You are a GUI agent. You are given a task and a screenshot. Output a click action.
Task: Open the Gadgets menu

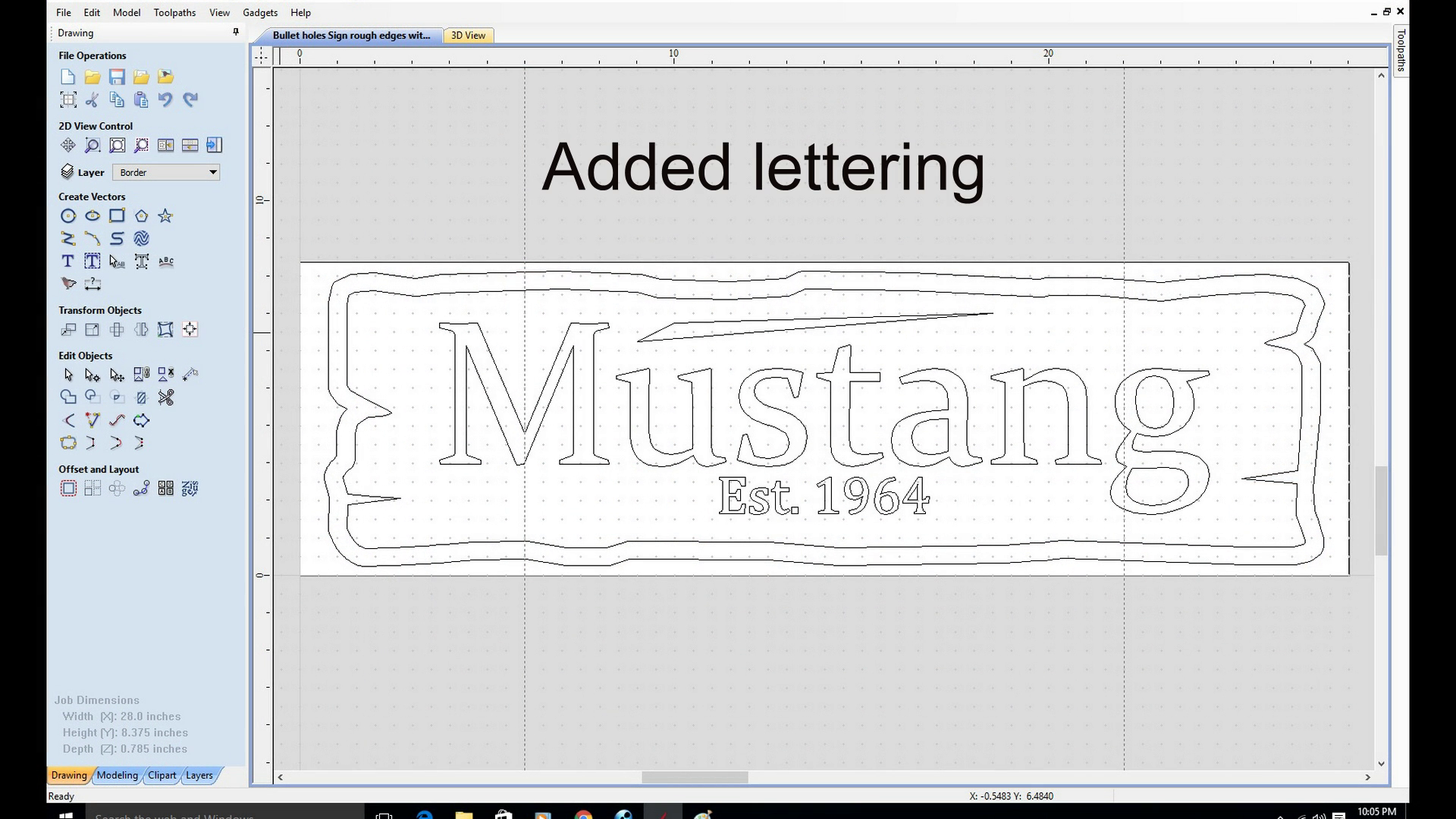(x=260, y=12)
